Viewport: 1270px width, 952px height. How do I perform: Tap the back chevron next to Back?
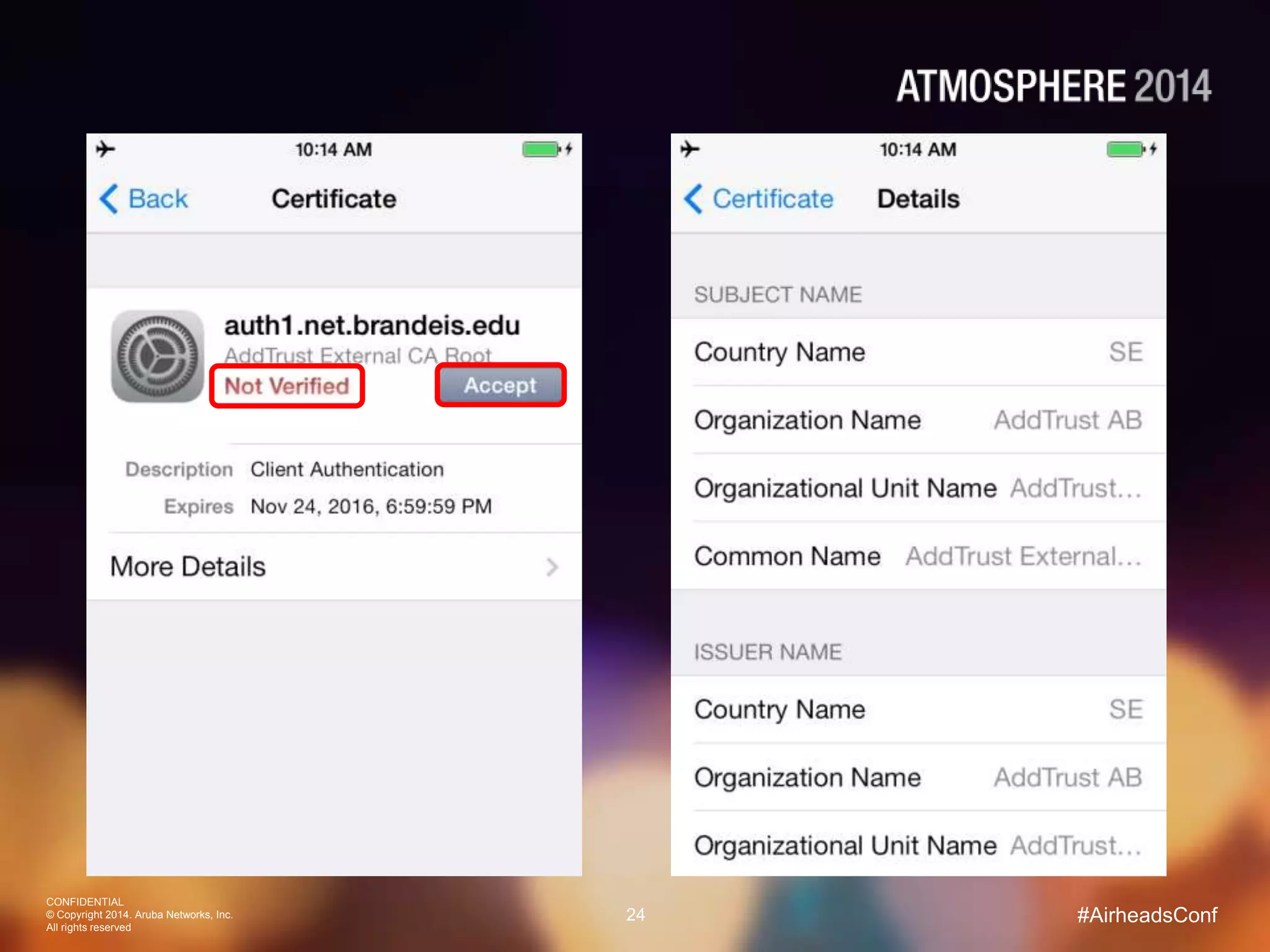tap(109, 199)
